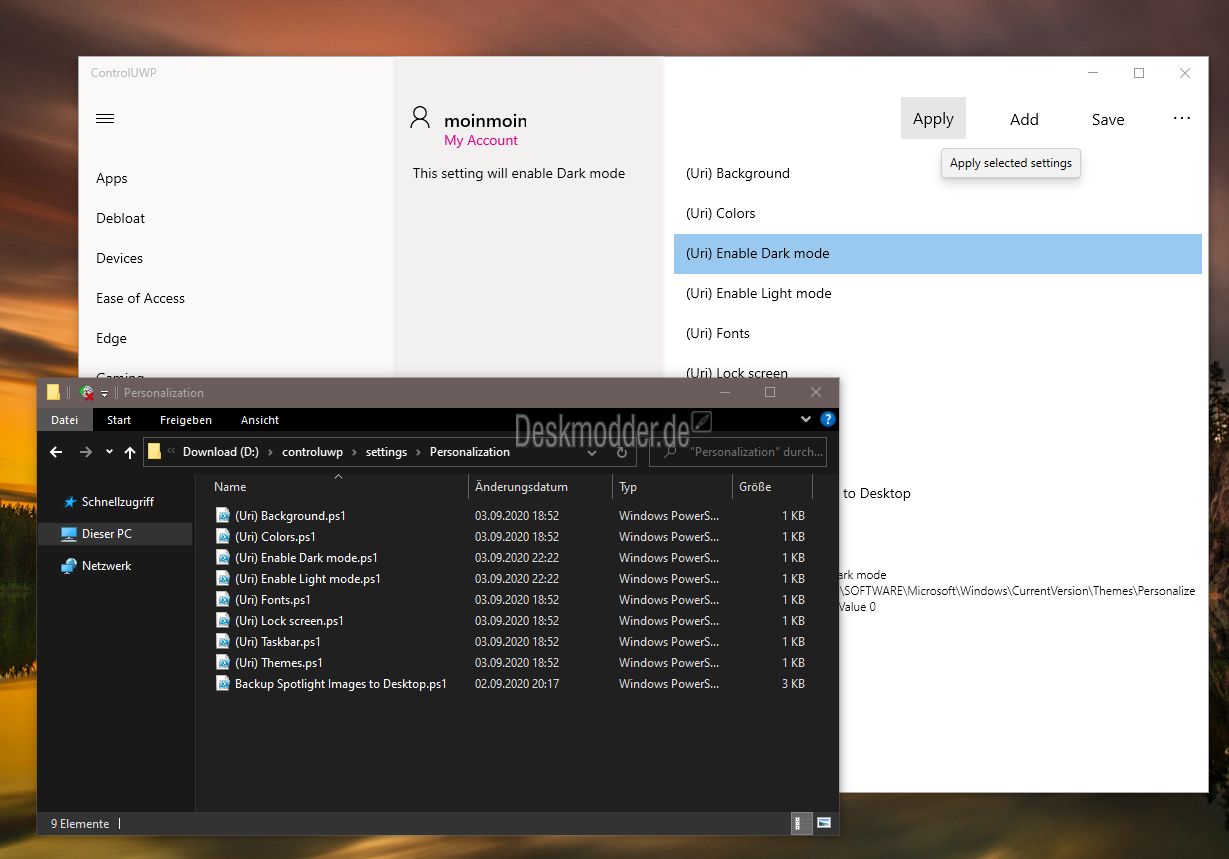Image resolution: width=1229 pixels, height=859 pixels.
Task: Open the Datei tab in Explorer
Action: click(65, 420)
